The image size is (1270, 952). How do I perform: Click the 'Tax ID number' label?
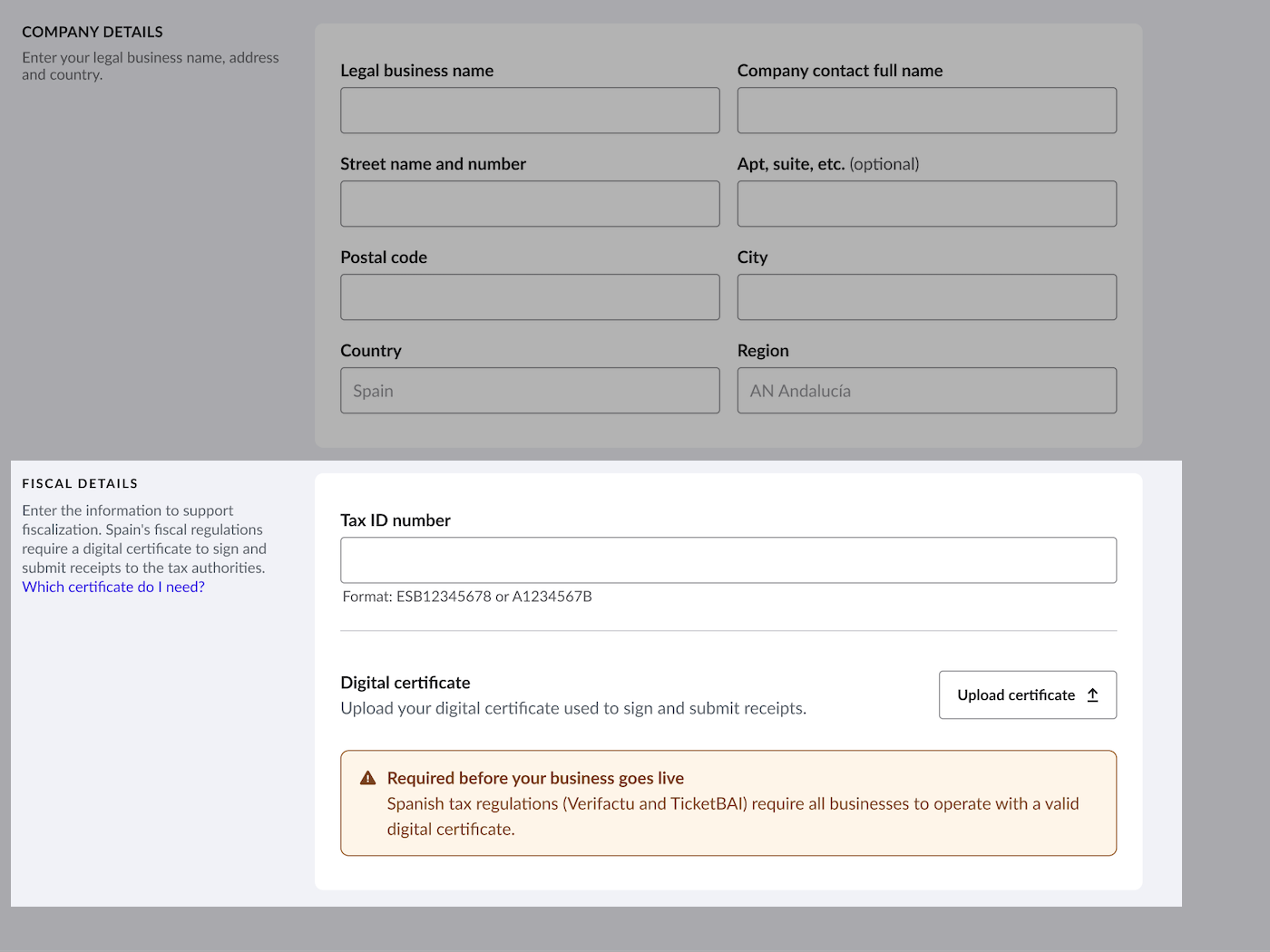pos(396,520)
